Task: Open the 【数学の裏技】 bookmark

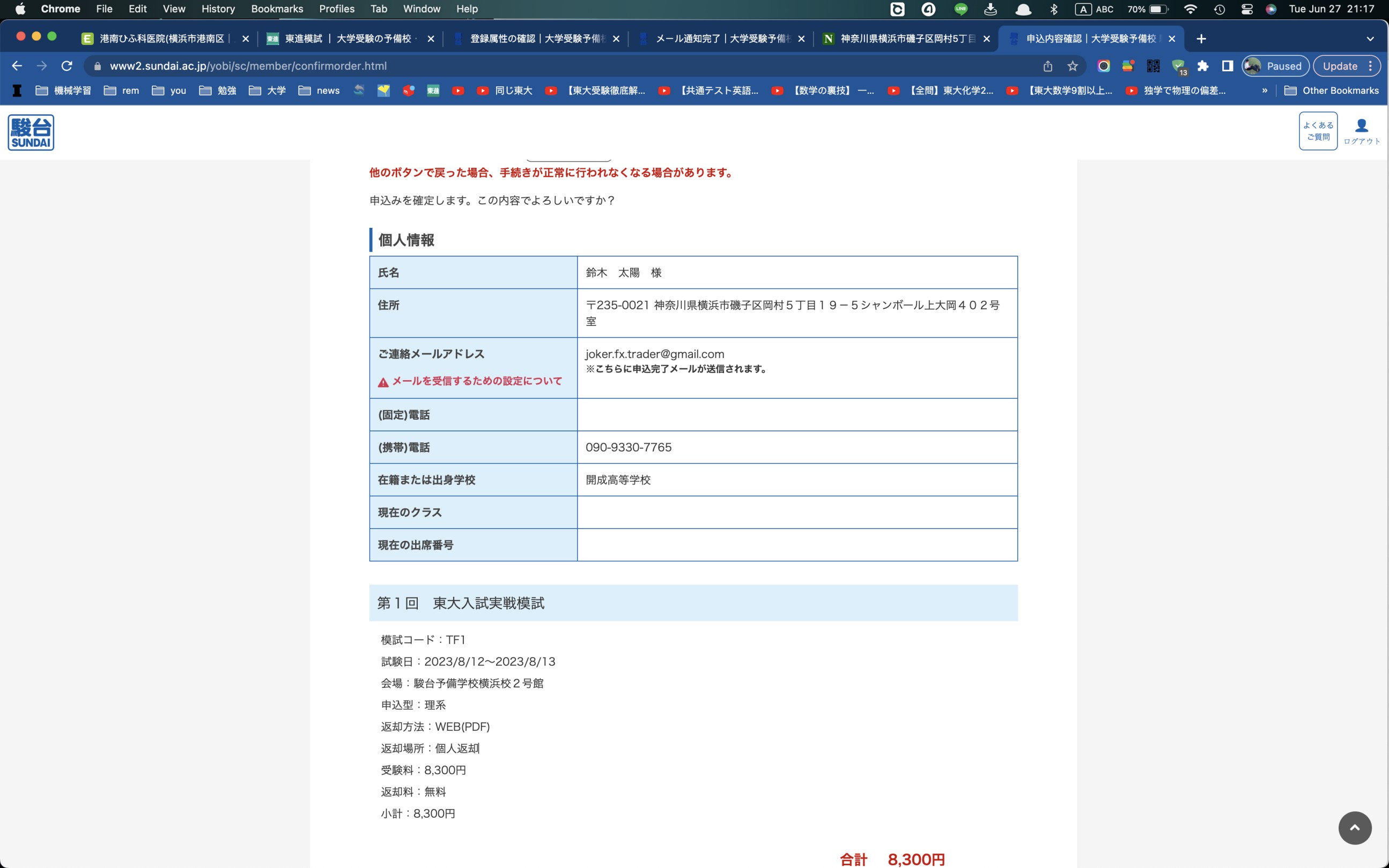Action: click(x=823, y=90)
